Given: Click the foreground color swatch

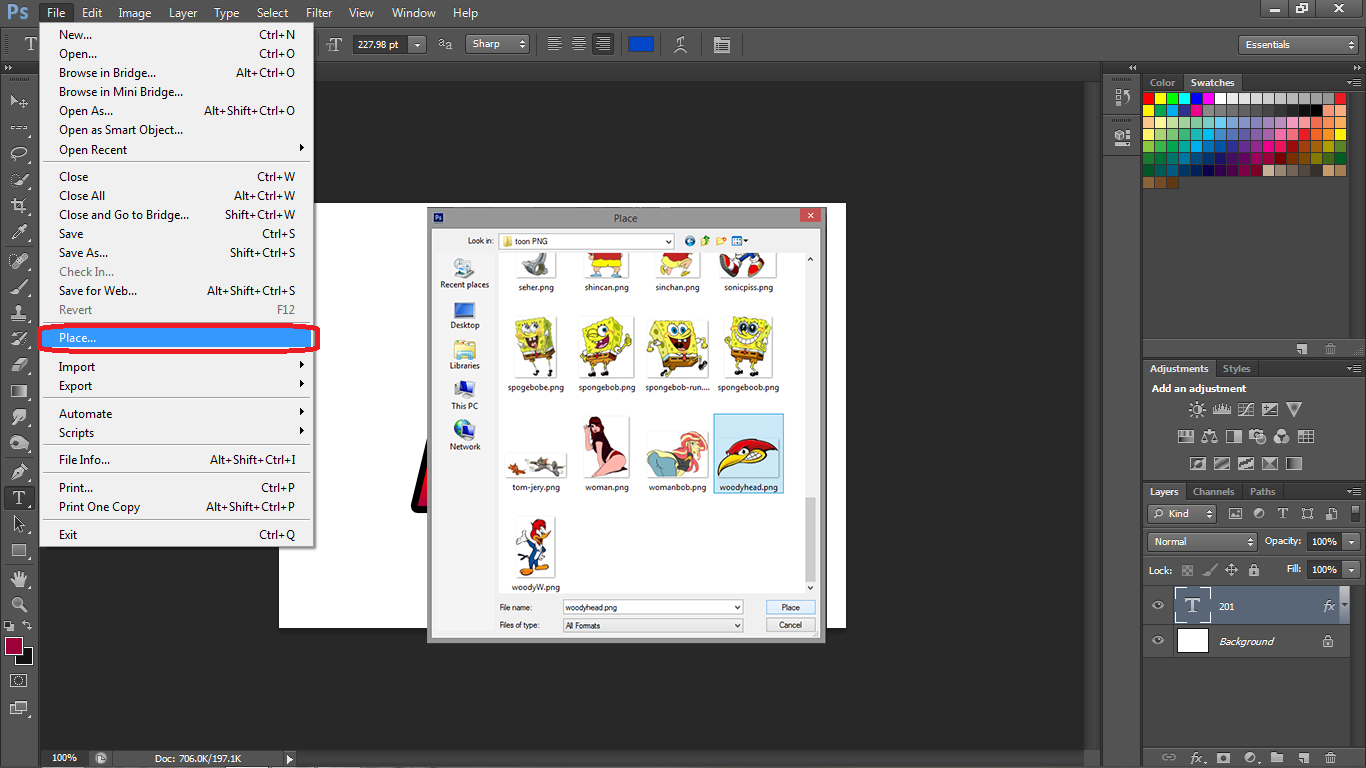Looking at the screenshot, I should pos(14,646).
